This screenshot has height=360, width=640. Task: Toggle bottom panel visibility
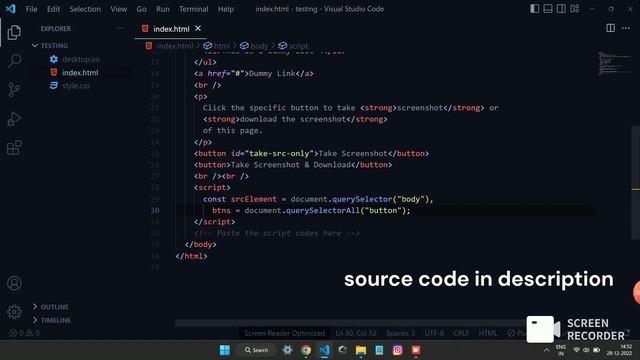tap(548, 9)
